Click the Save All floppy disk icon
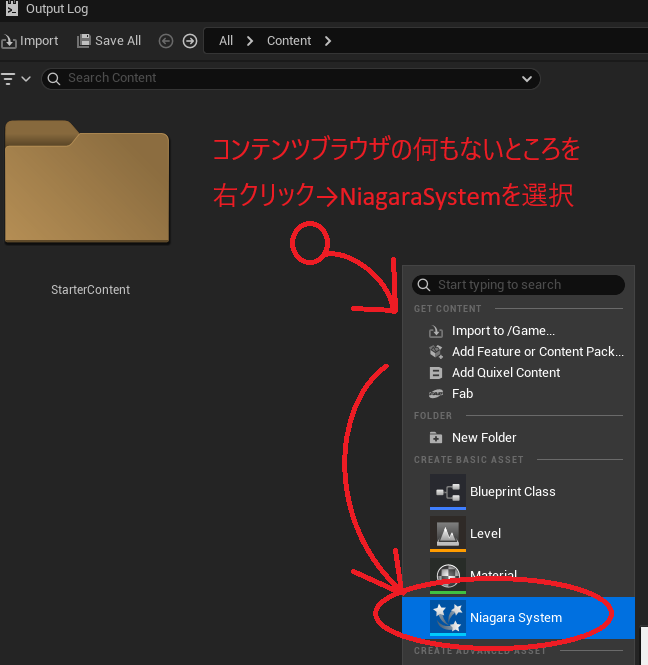This screenshot has height=665, width=648. tap(84, 41)
